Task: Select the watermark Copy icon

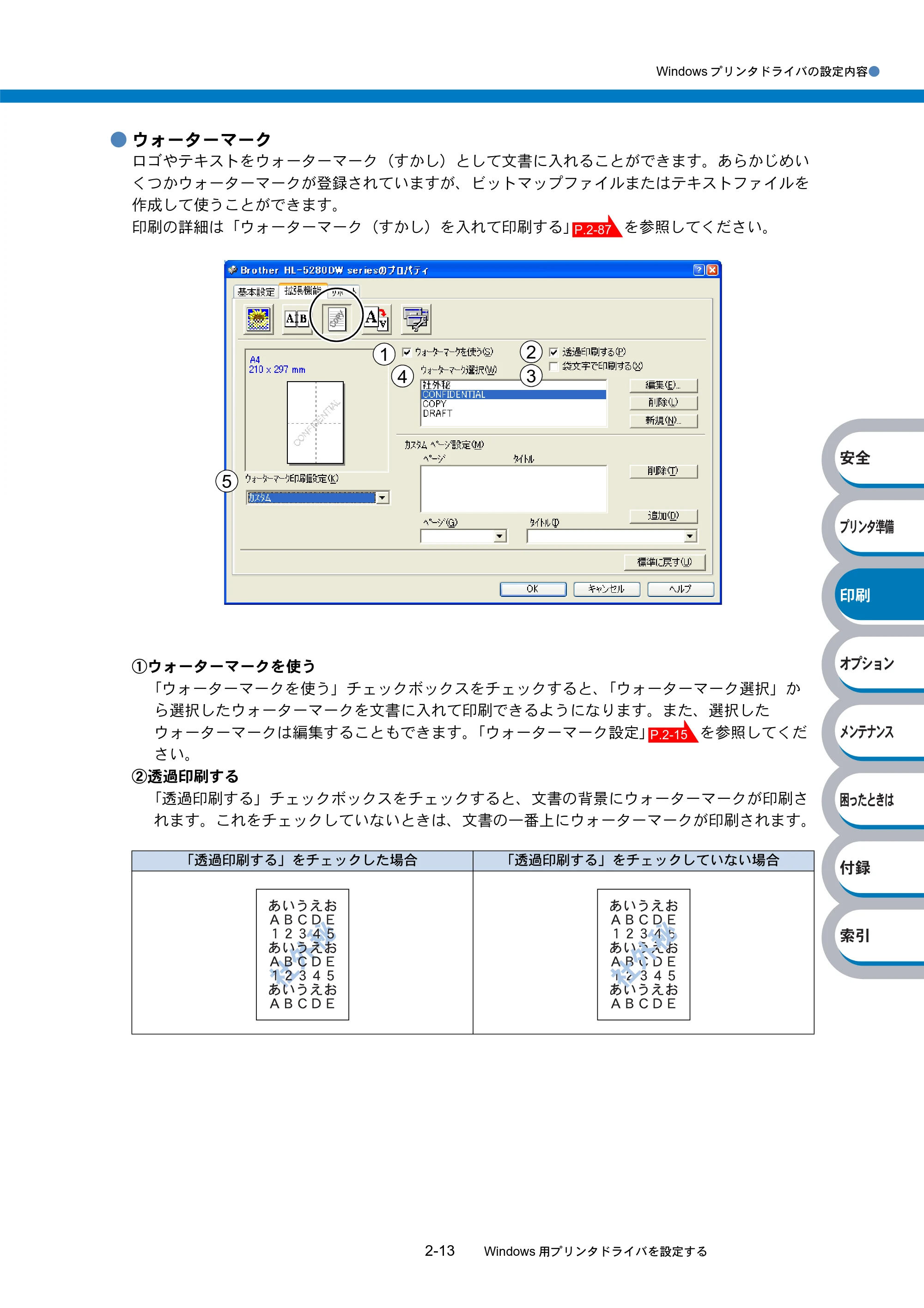Action: [x=337, y=318]
